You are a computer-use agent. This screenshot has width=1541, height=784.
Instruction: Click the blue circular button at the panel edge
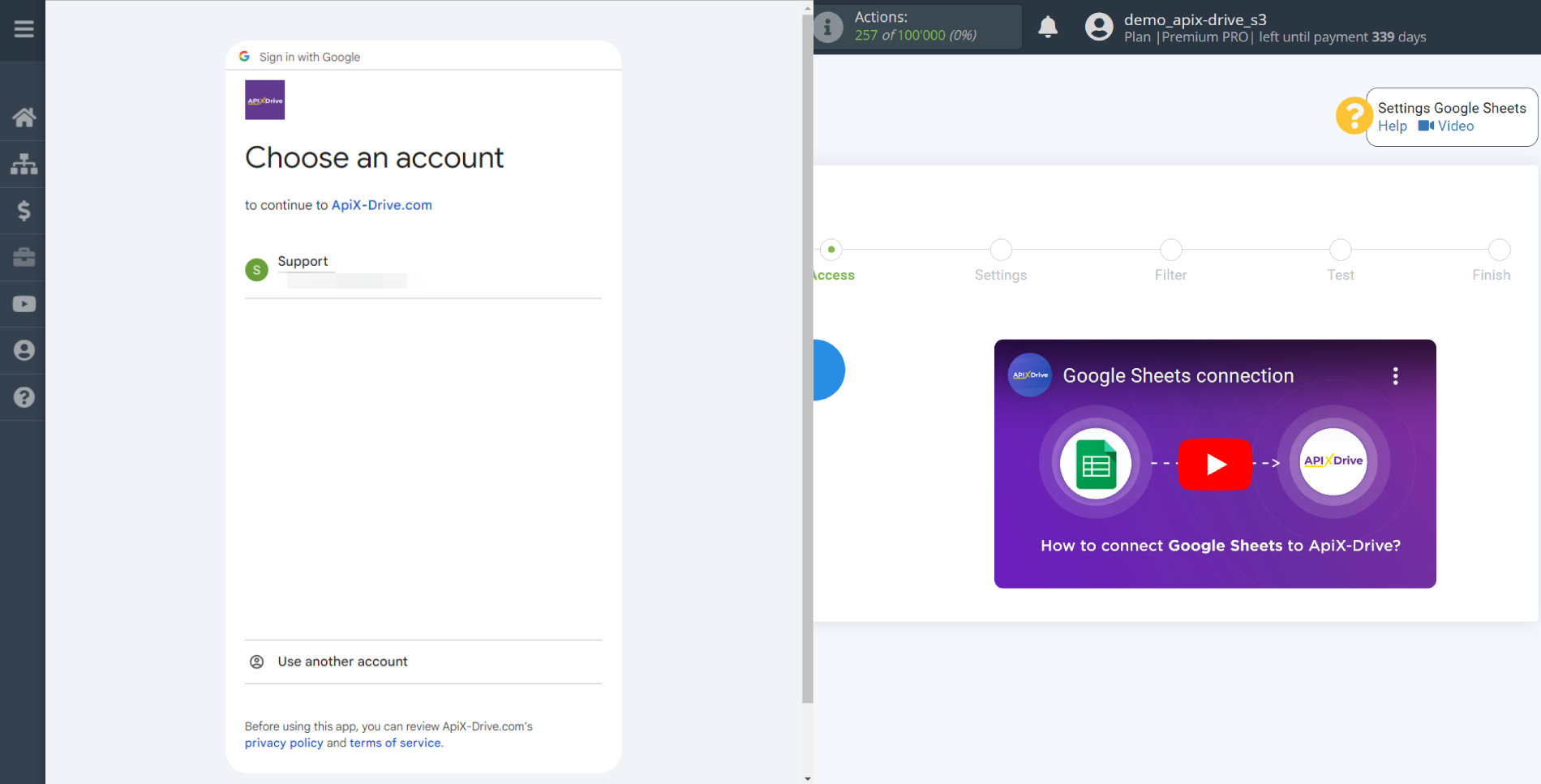coord(829,370)
